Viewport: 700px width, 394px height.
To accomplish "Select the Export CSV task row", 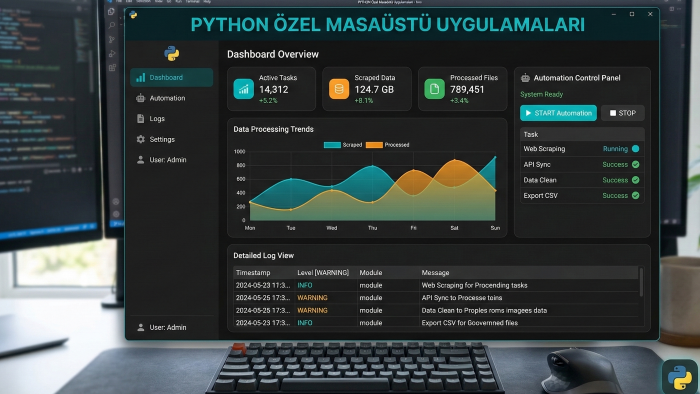I will (582, 195).
